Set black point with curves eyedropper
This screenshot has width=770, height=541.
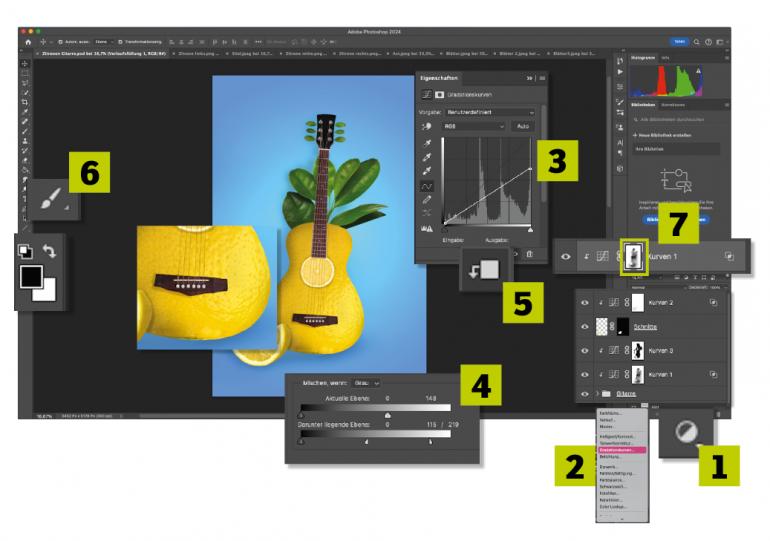[x=427, y=143]
